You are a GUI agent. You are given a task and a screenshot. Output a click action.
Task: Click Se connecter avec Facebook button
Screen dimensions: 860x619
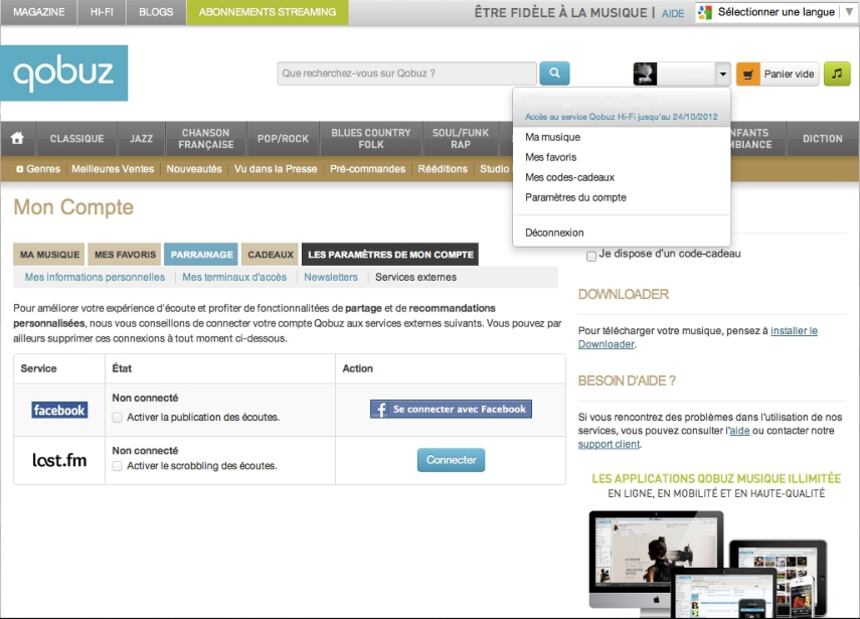[451, 409]
